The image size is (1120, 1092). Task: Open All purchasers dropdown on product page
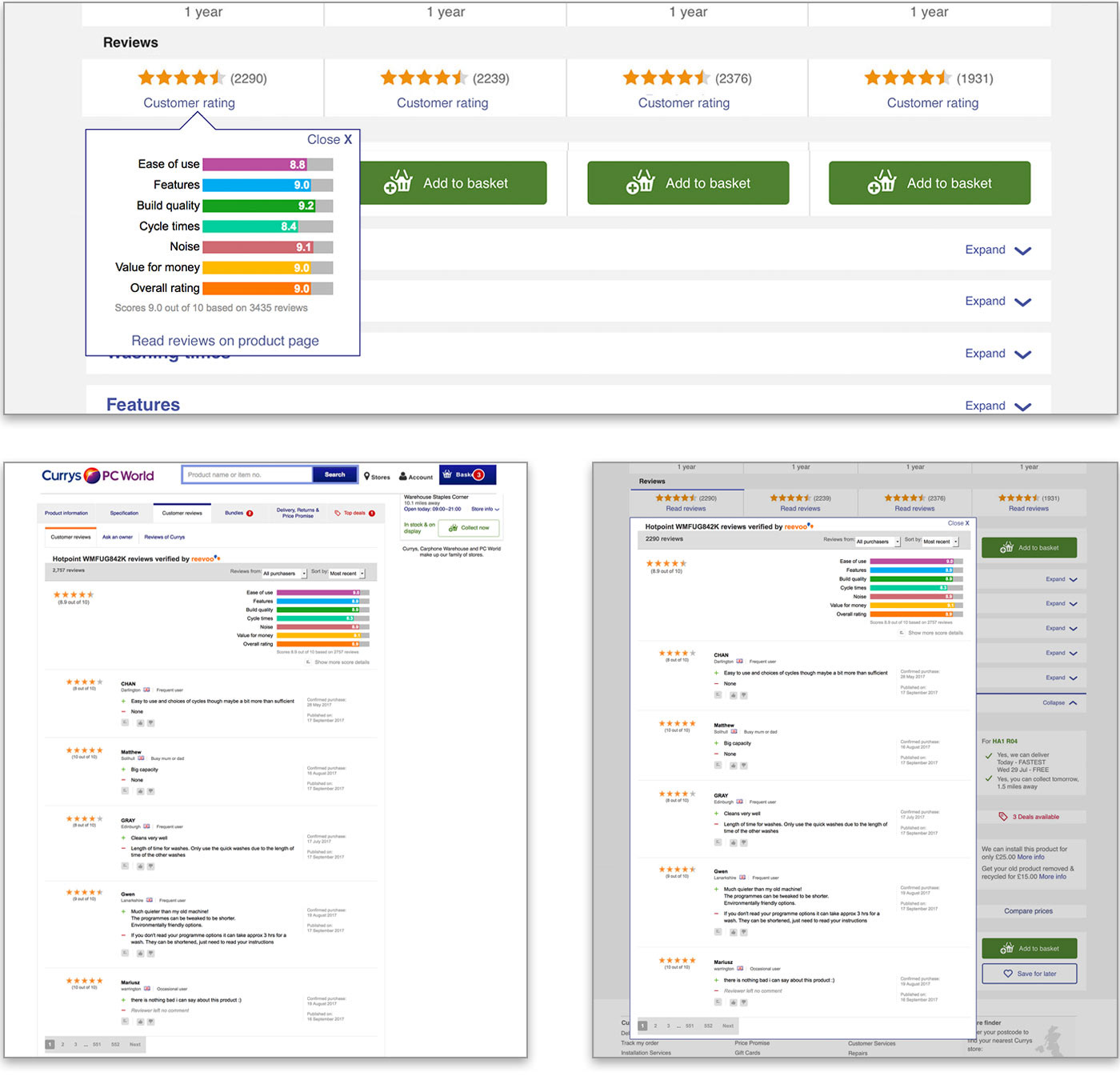point(285,574)
